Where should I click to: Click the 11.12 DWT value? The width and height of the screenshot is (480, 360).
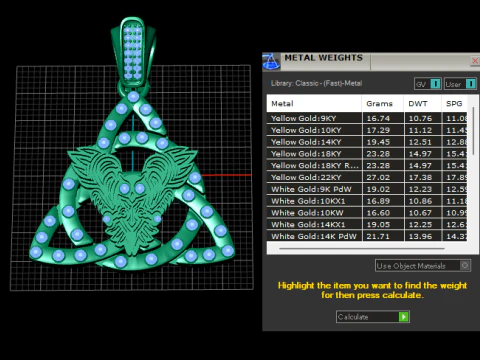click(420, 130)
